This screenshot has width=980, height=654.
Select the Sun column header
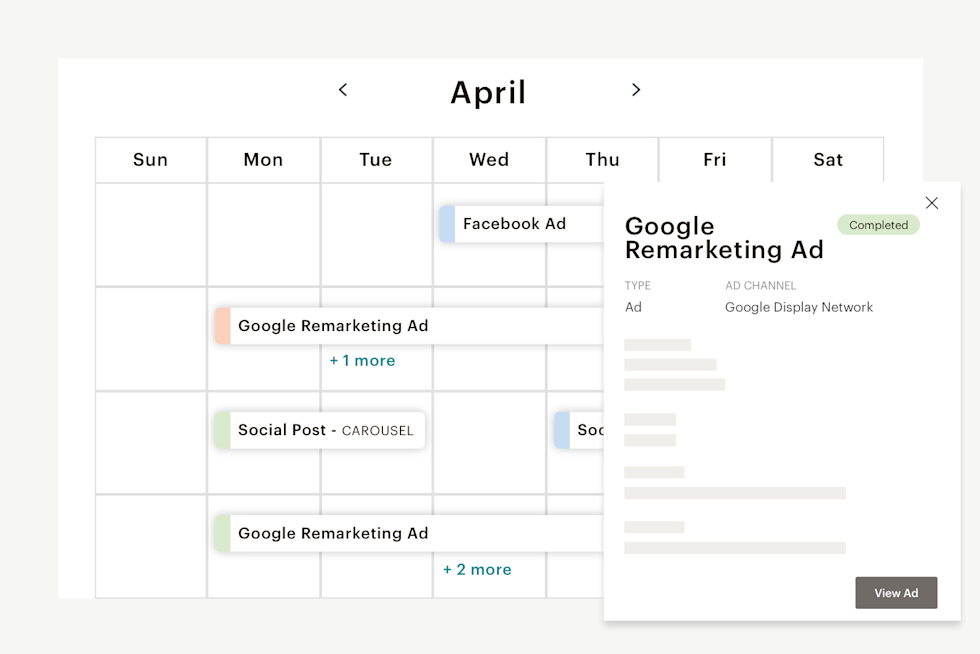pos(151,160)
